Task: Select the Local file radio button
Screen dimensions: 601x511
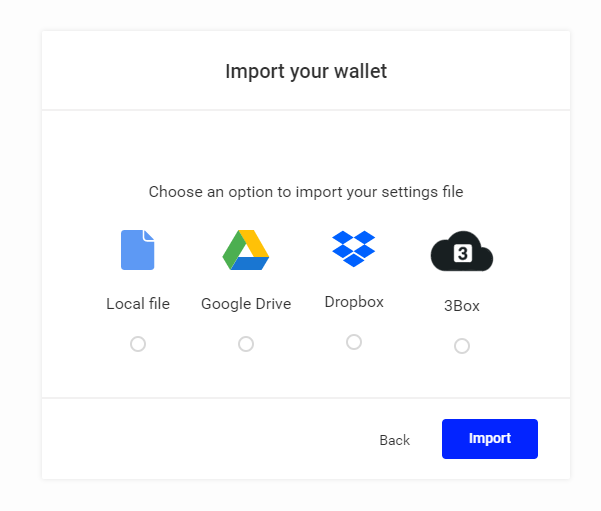Action: point(138,344)
